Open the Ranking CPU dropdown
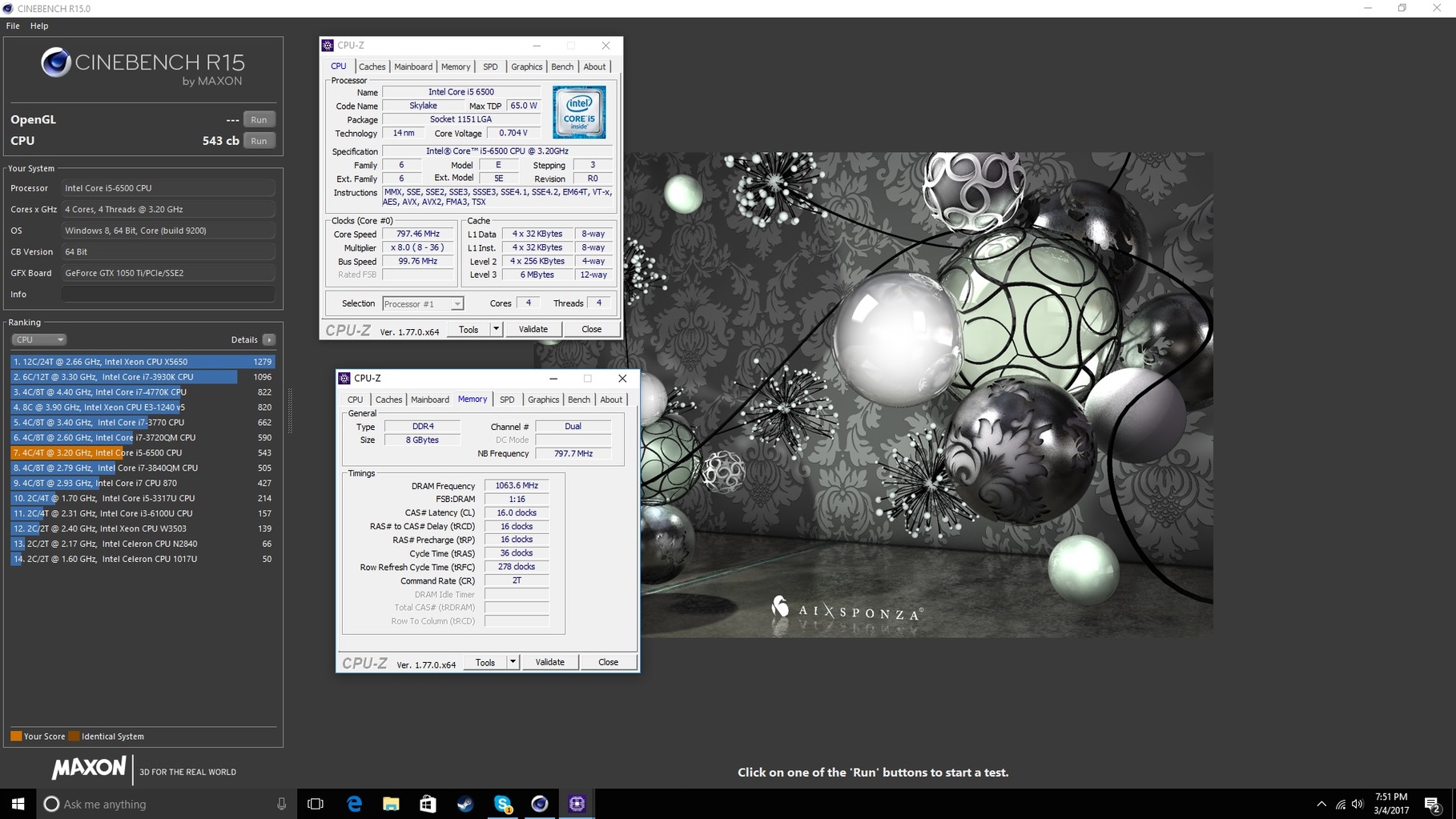 [x=38, y=339]
